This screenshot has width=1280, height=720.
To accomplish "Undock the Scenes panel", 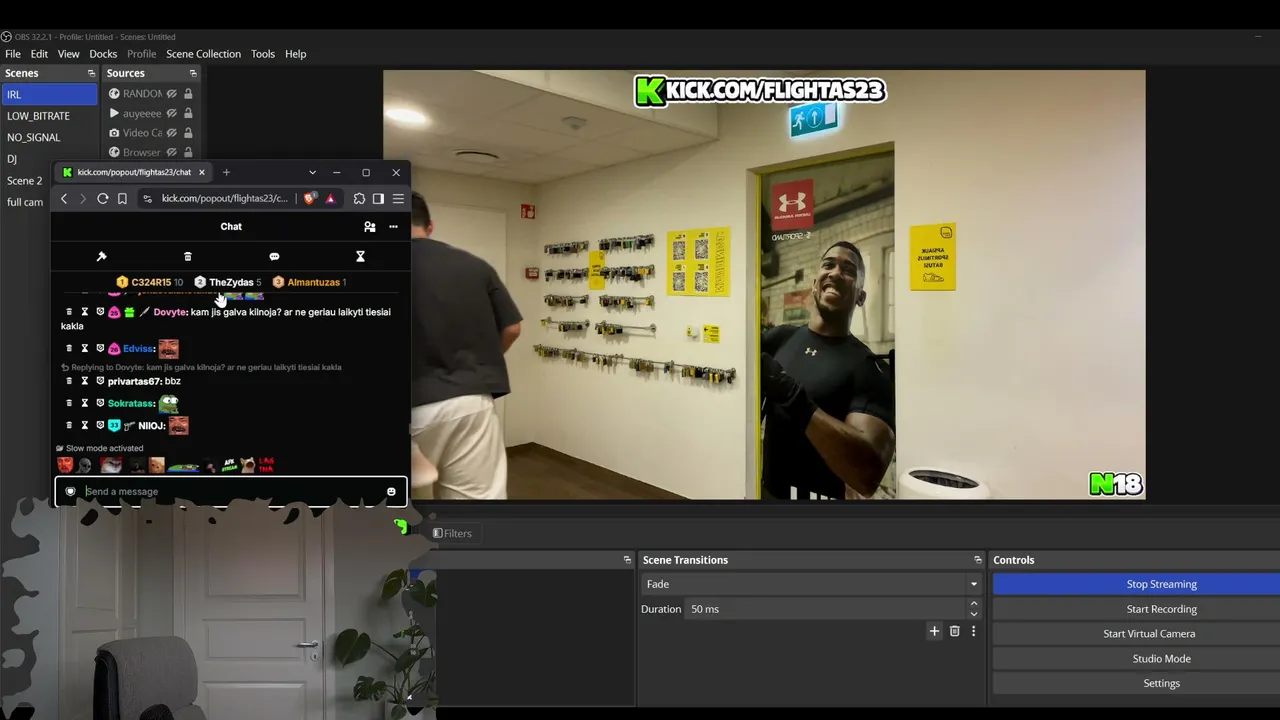I will (91, 73).
